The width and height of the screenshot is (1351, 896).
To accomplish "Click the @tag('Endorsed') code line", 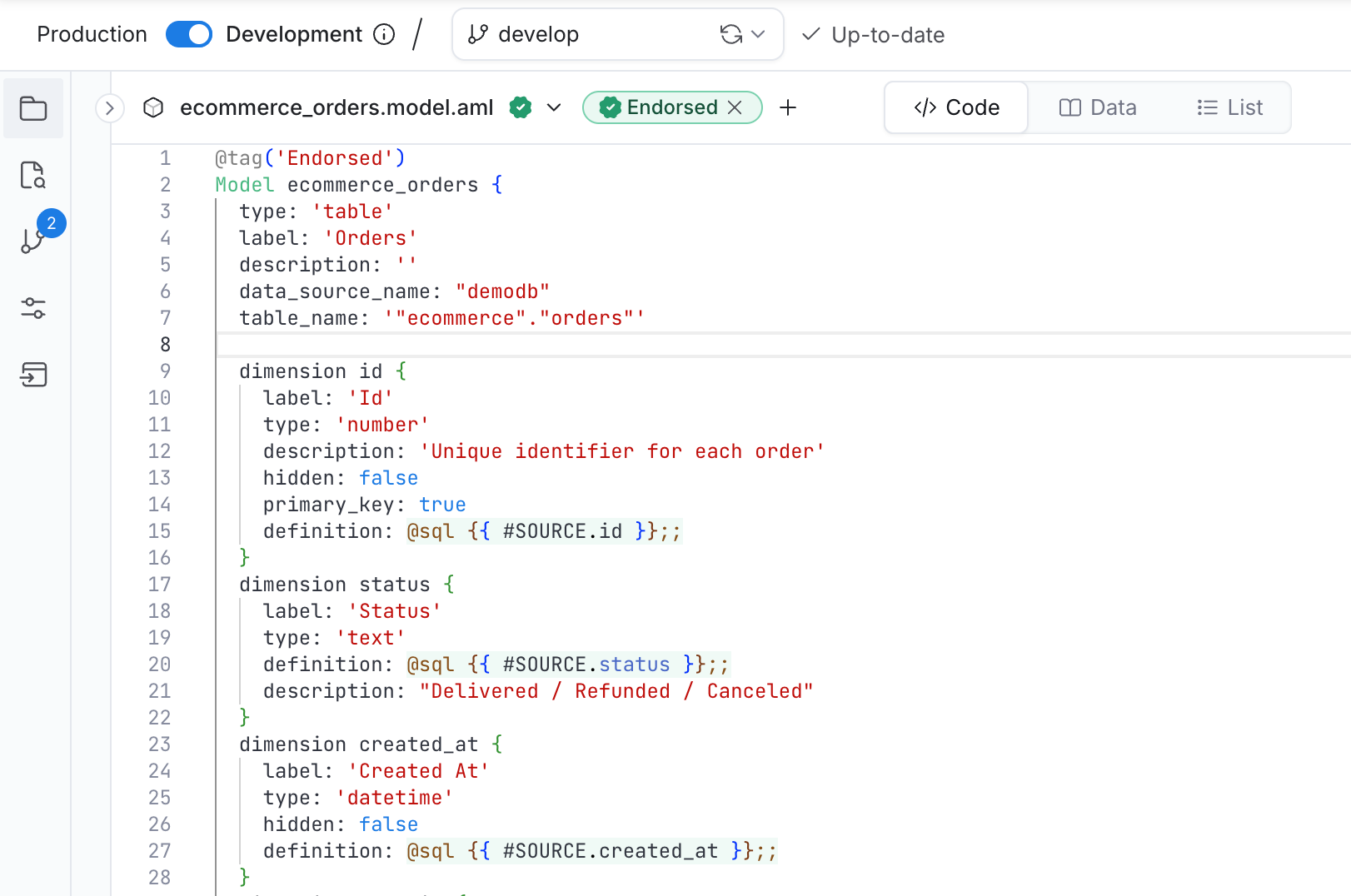I will click(x=310, y=158).
